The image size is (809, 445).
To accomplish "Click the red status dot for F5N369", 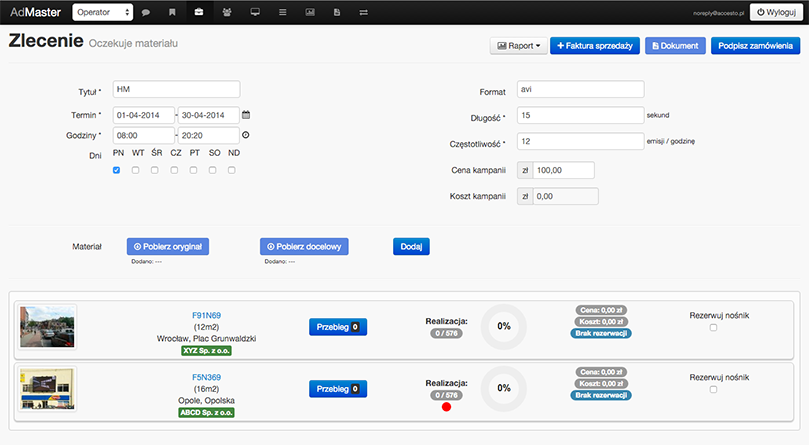I will [446, 407].
